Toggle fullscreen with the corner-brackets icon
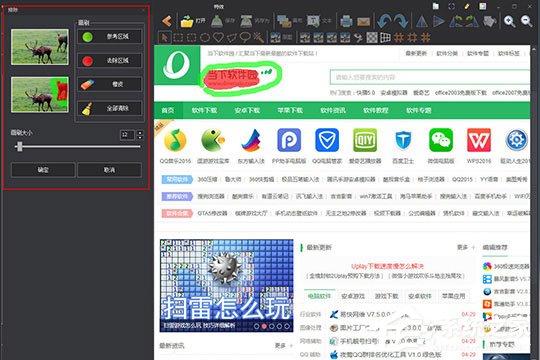Screen dimensions: 540x360 (451, 6)
